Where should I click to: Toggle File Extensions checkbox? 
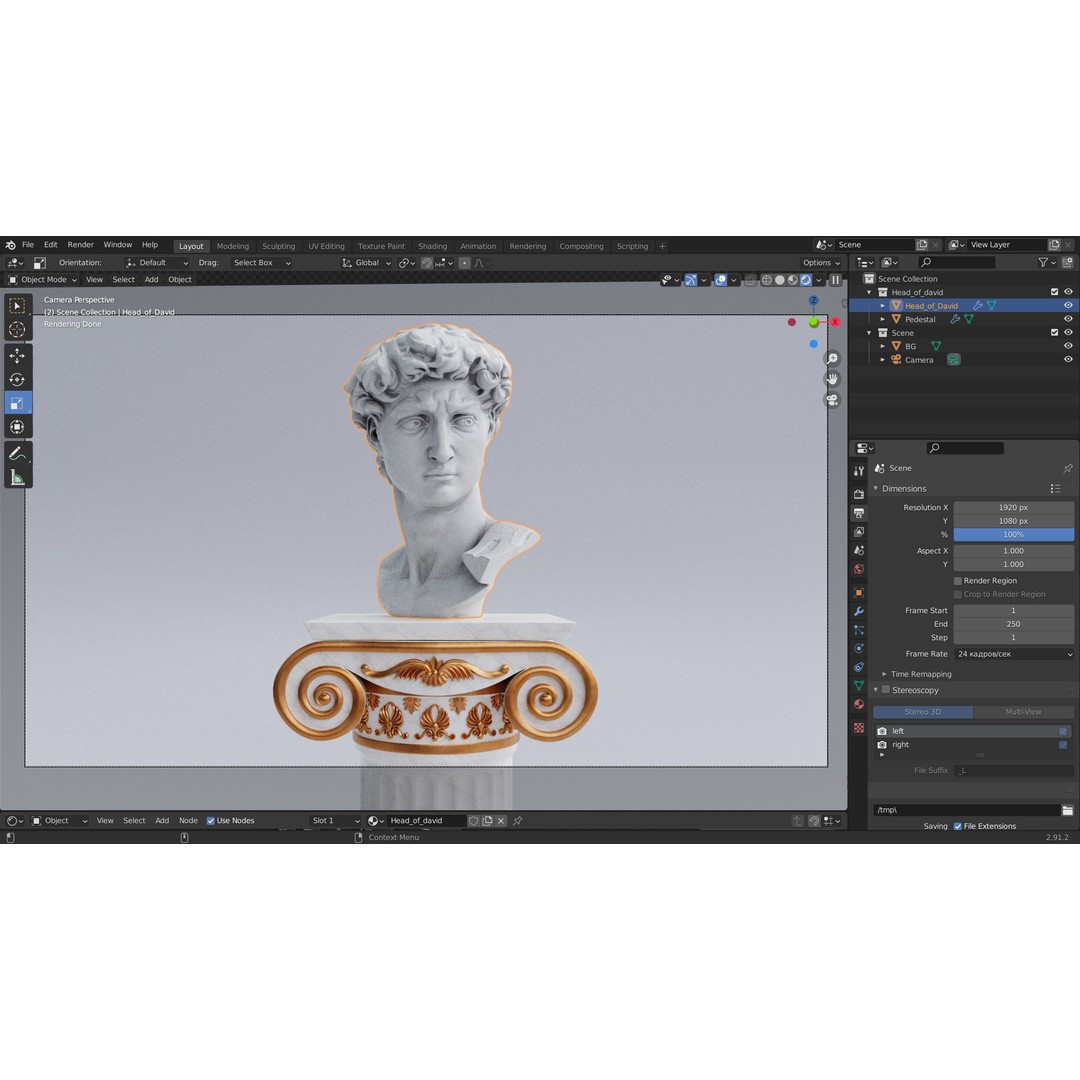coord(958,827)
